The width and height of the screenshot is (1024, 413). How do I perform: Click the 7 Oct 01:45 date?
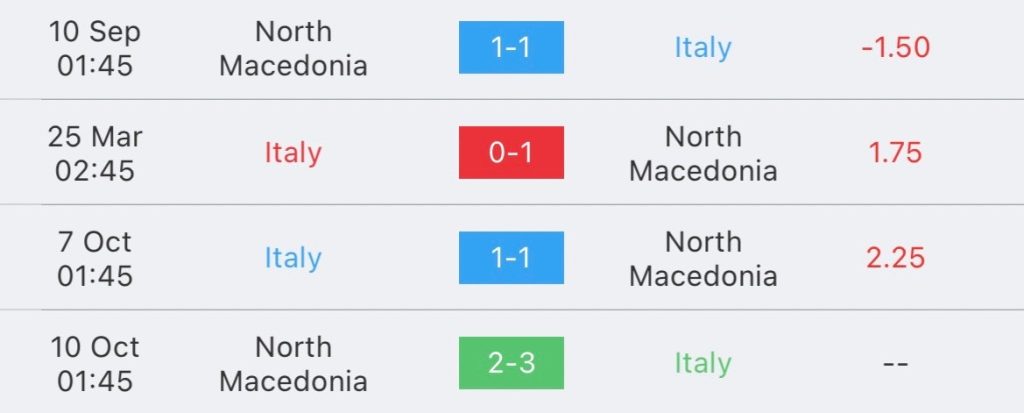point(95,259)
